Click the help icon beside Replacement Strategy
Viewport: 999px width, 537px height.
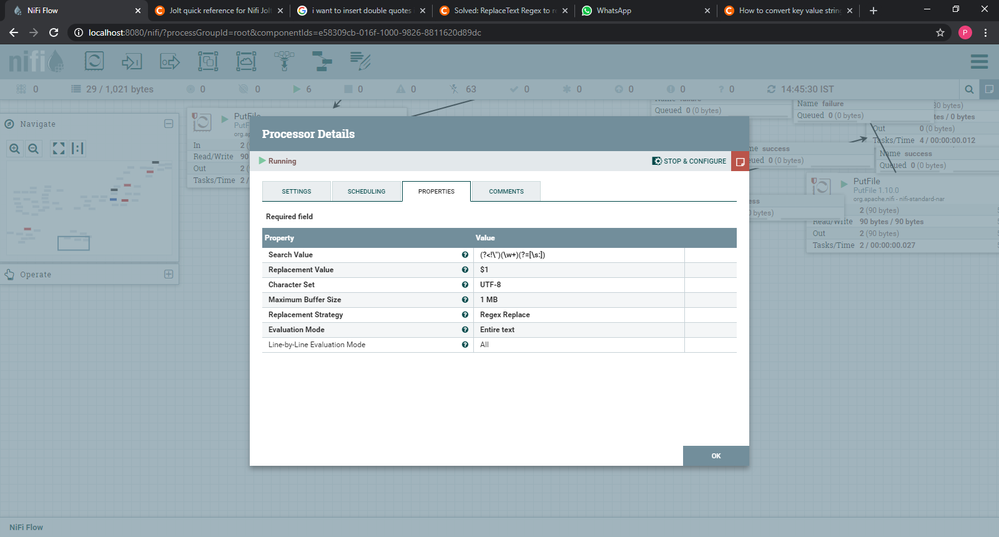465,315
